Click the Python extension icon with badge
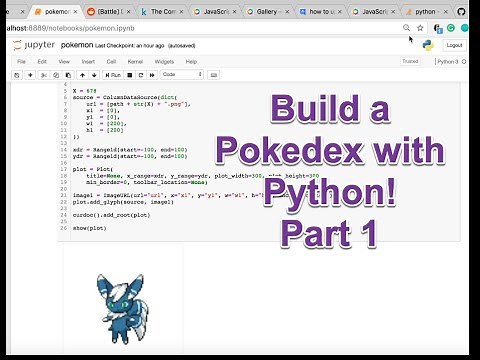The width and height of the screenshot is (480, 360). (x=438, y=29)
